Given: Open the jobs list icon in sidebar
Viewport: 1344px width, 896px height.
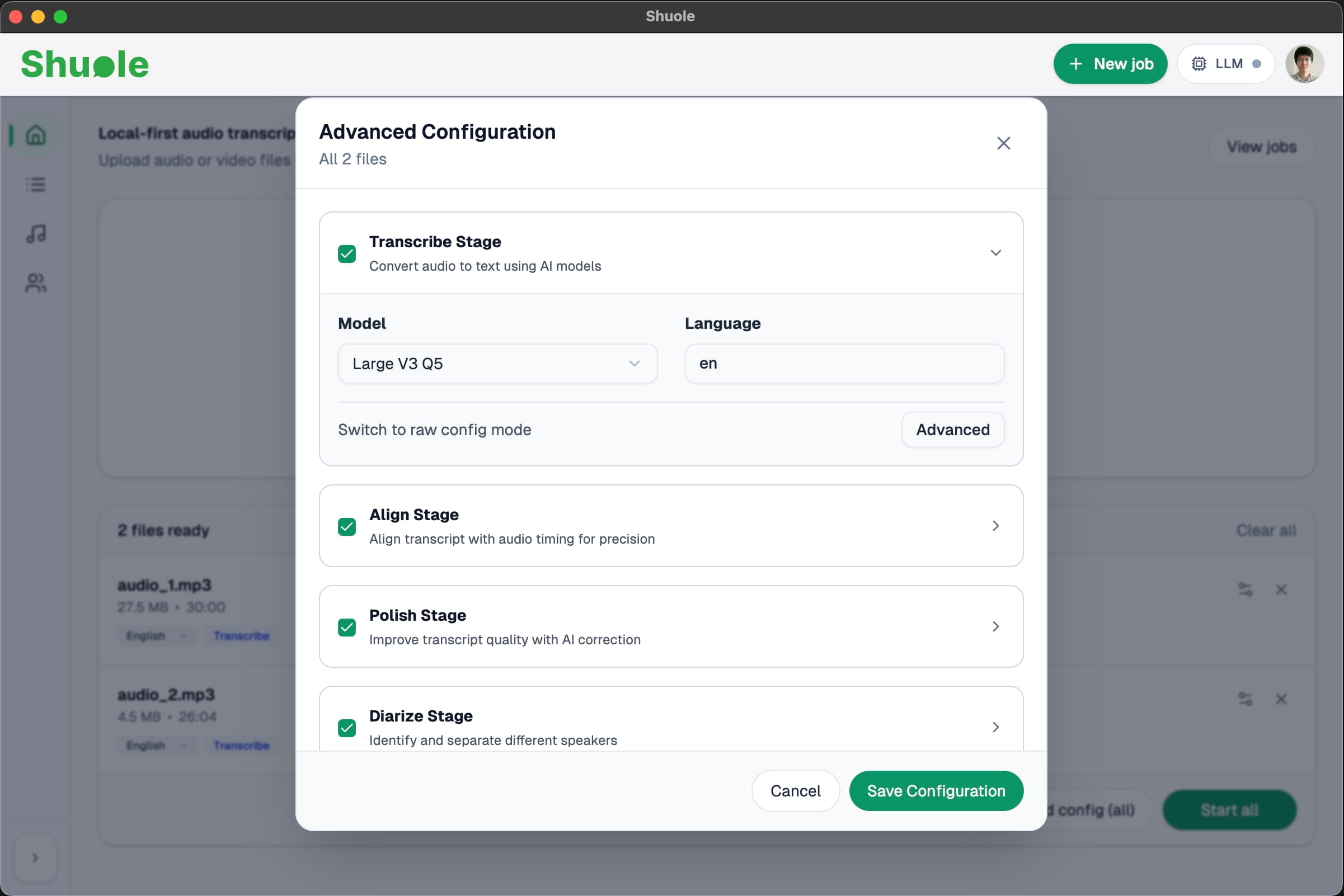Looking at the screenshot, I should pyautogui.click(x=35, y=184).
